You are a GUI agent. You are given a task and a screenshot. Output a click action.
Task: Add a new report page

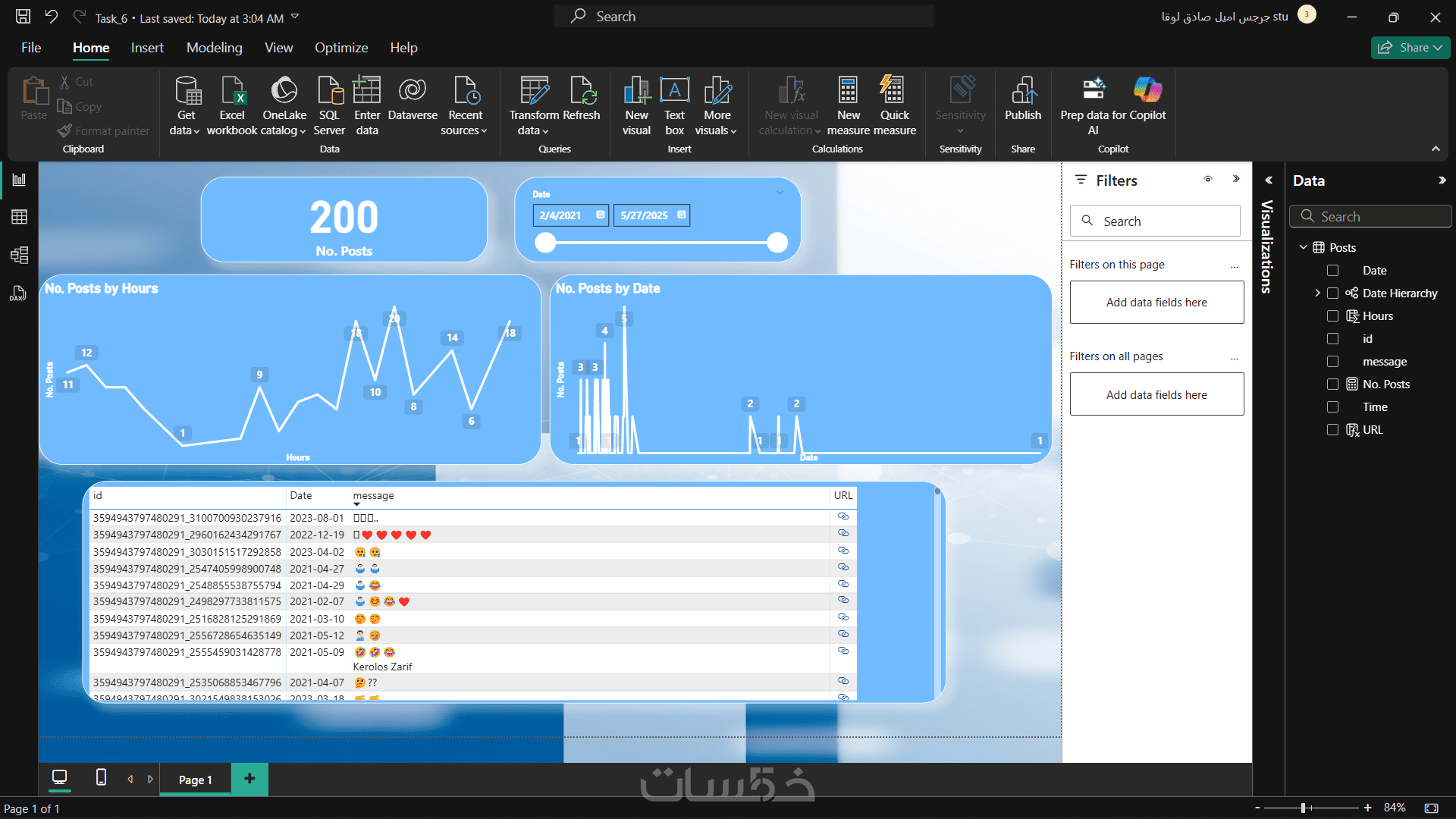(x=249, y=779)
